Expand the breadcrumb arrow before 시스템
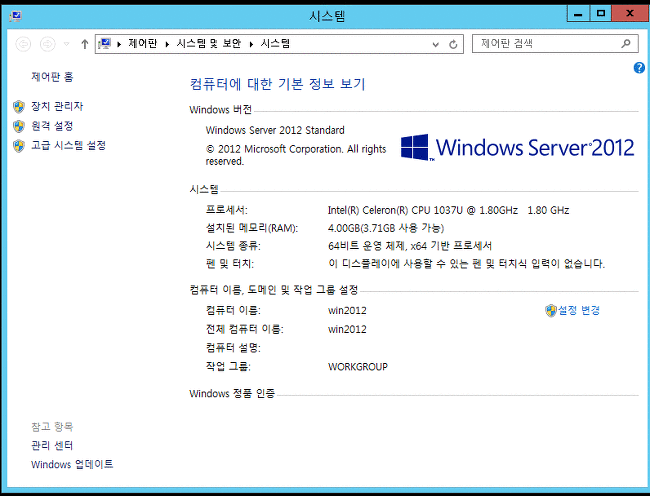 pyautogui.click(x=251, y=44)
